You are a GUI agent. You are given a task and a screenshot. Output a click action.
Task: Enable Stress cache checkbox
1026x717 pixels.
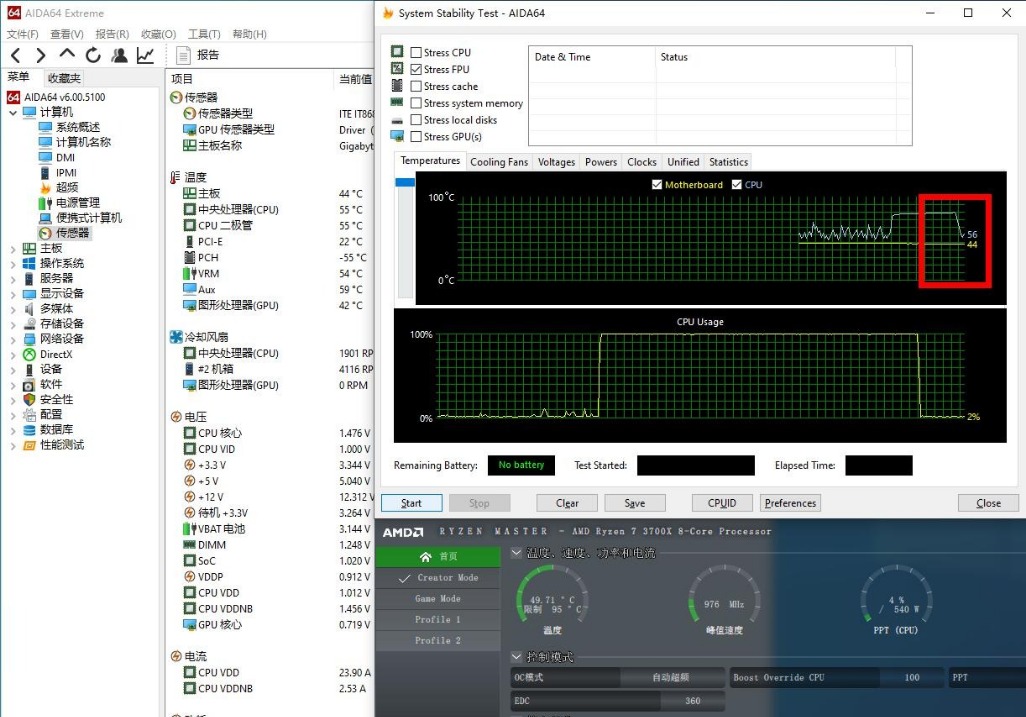(x=416, y=86)
